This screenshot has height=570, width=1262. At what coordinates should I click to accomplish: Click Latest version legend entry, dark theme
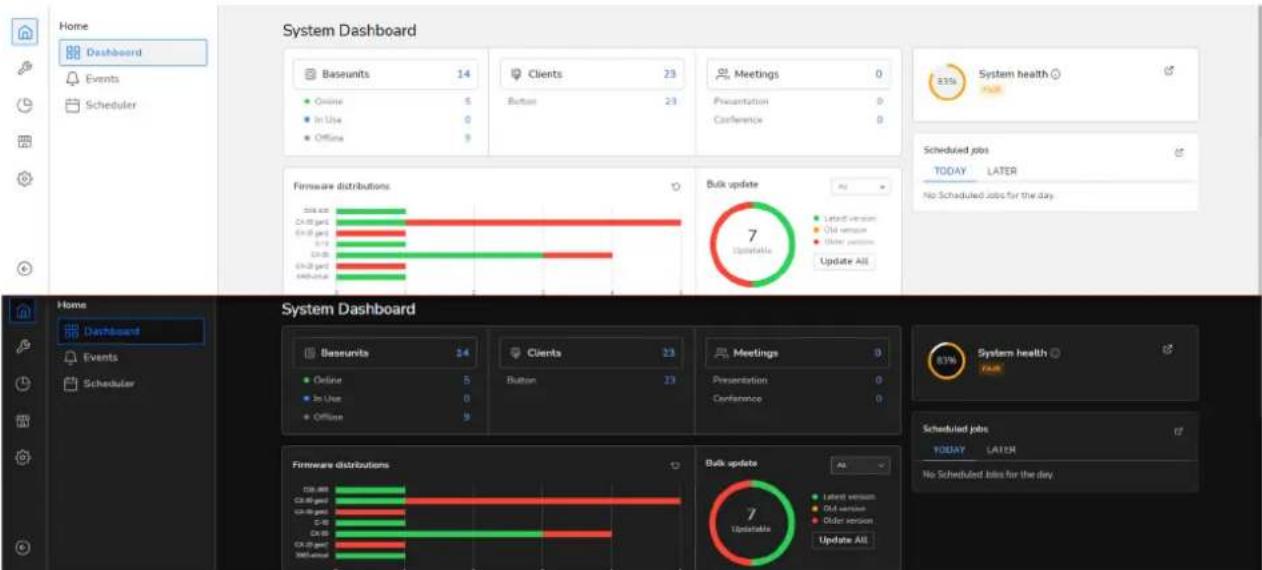(x=844, y=496)
